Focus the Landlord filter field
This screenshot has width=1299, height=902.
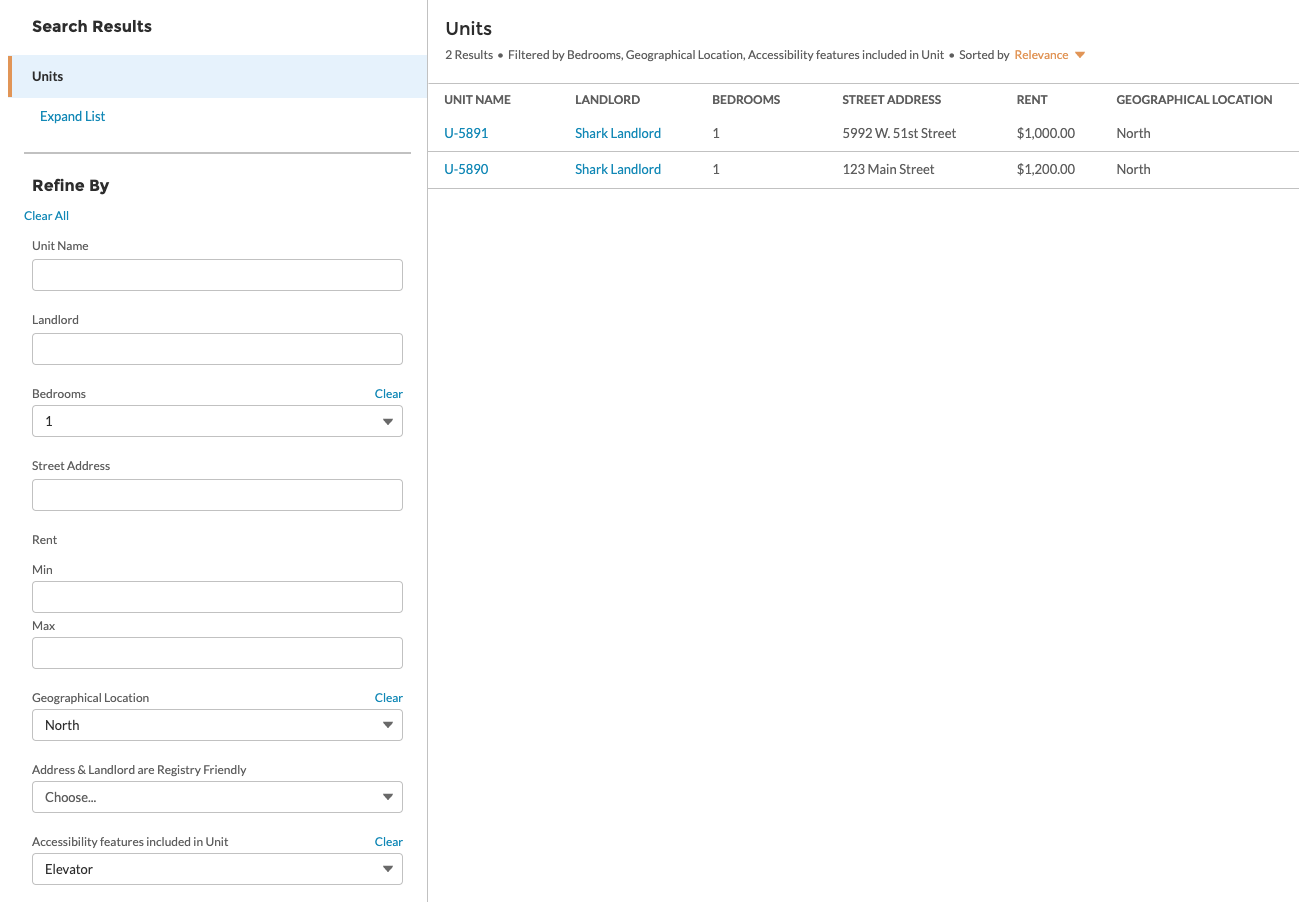point(217,349)
